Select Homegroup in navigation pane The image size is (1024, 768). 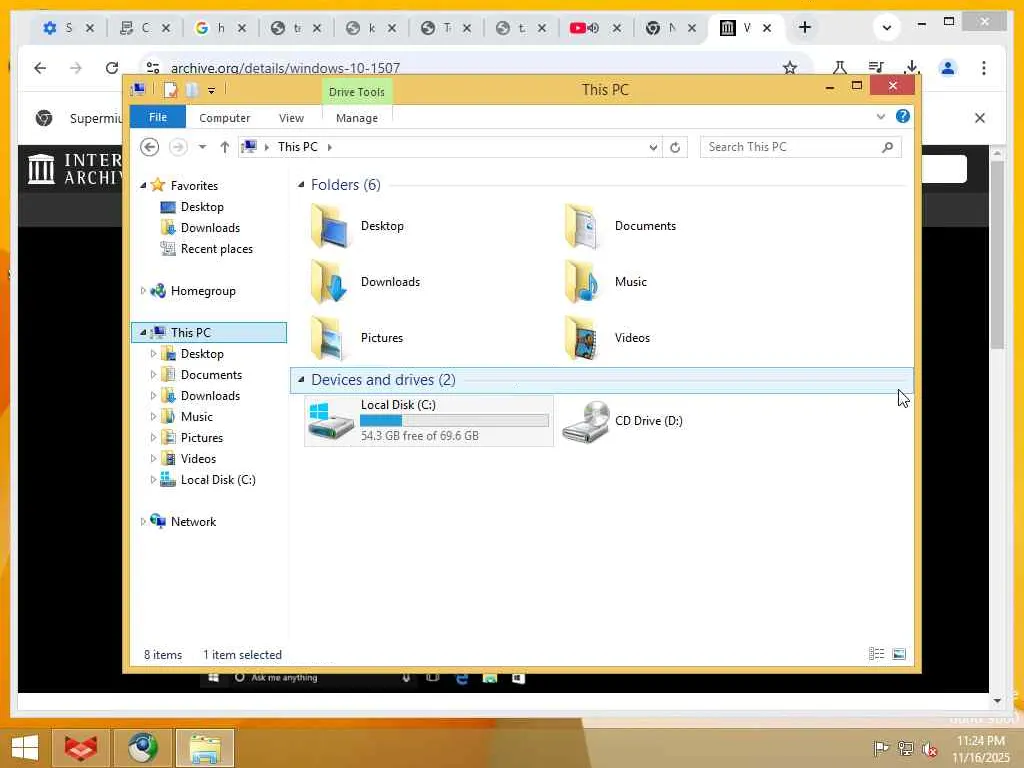coord(193,291)
